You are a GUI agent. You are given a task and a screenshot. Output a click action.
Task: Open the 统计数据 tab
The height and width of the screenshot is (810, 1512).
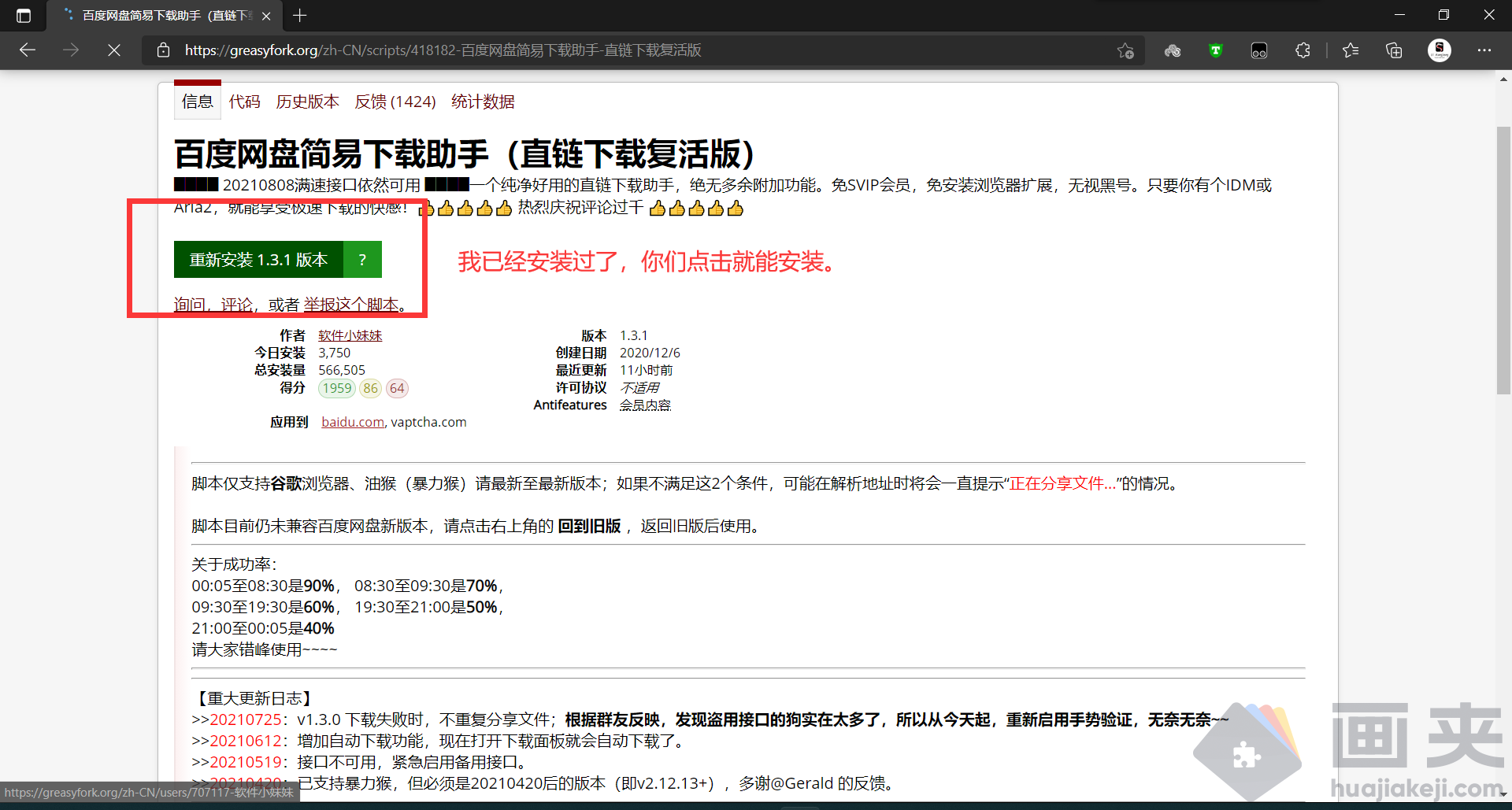tap(483, 101)
